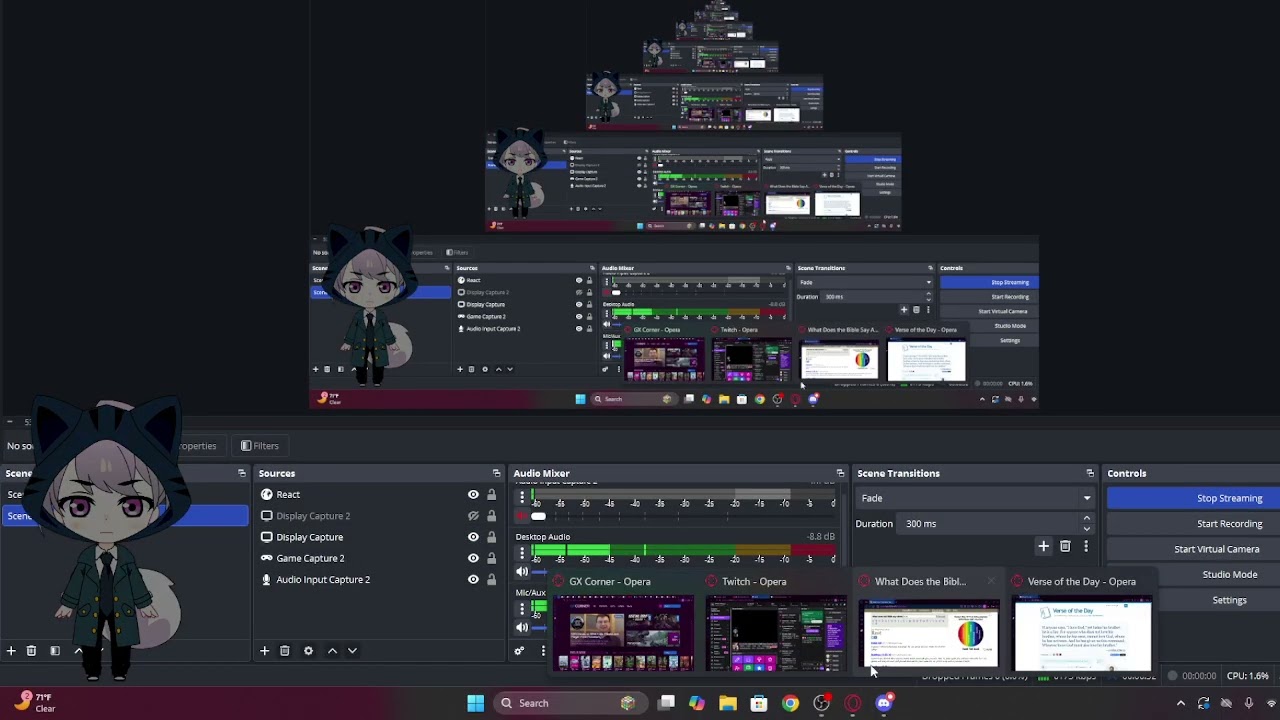1280x720 pixels.
Task: Add a scene transition with the plus icon
Action: coord(1043,546)
